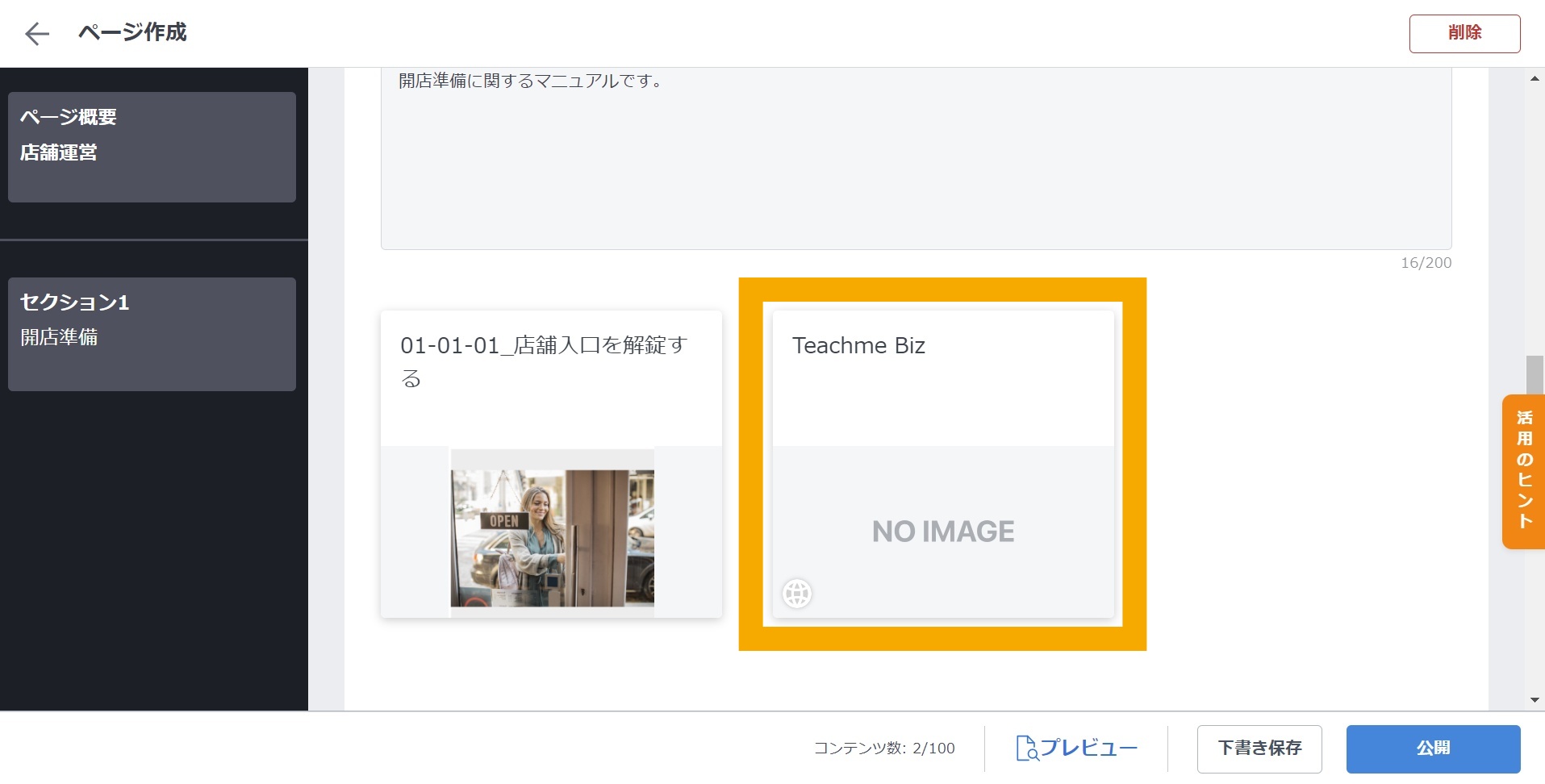Save the page with 下書き保存
The height and width of the screenshot is (784, 1545).
coord(1259,749)
